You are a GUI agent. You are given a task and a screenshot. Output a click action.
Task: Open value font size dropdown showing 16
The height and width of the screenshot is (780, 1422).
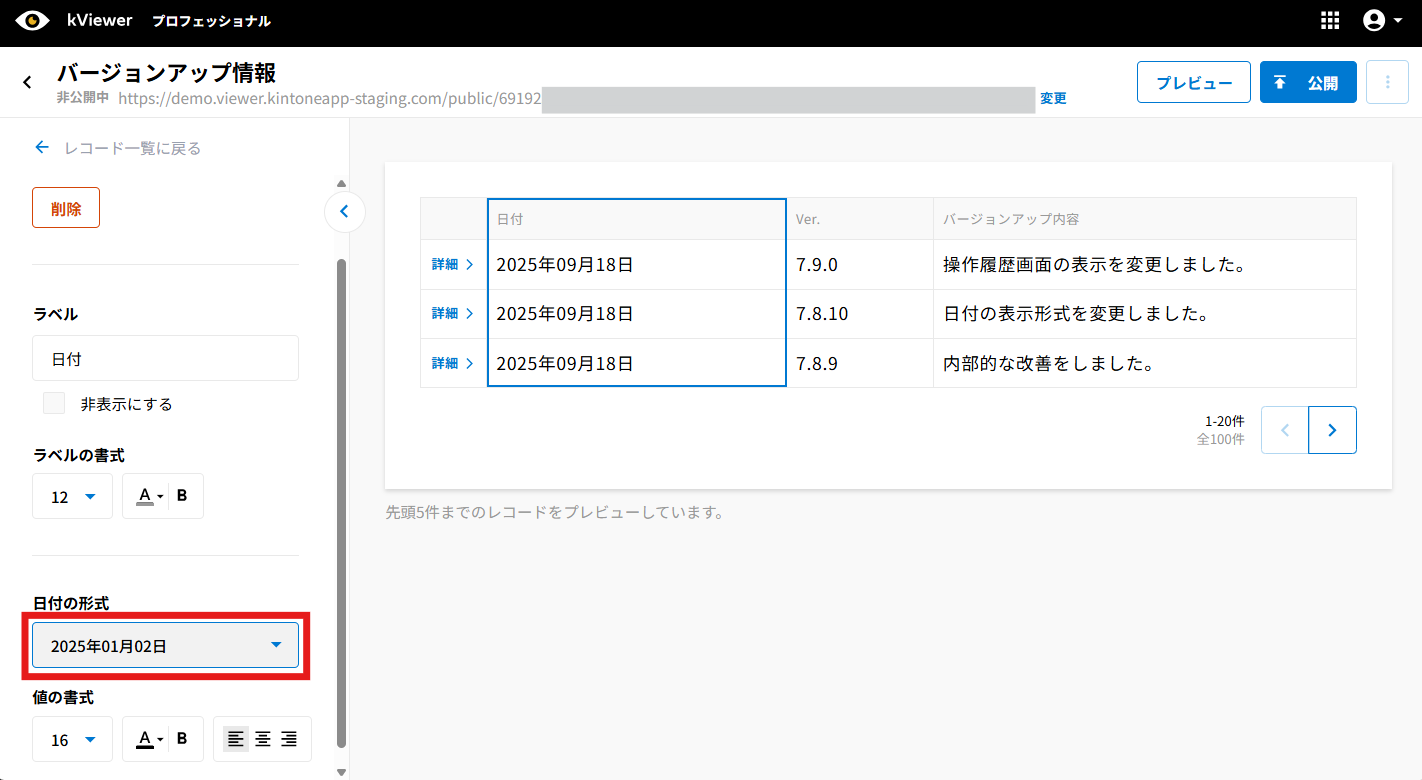72,740
